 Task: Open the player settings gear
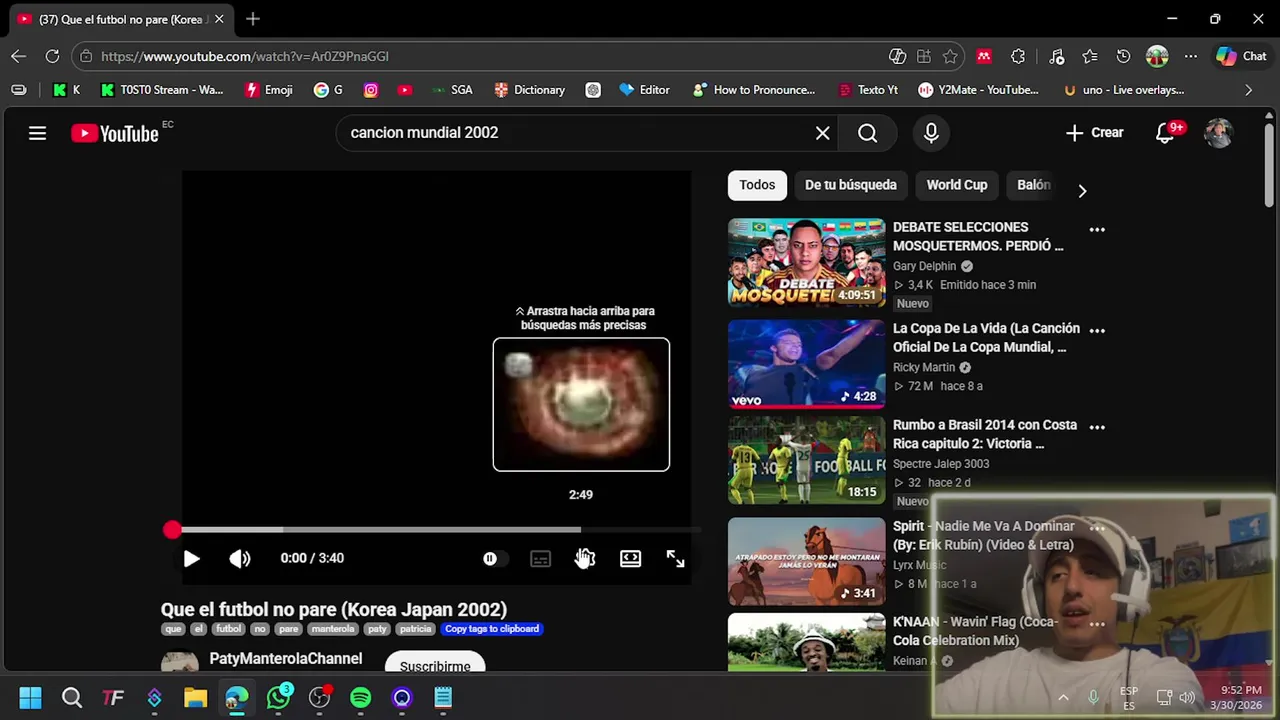pos(585,559)
